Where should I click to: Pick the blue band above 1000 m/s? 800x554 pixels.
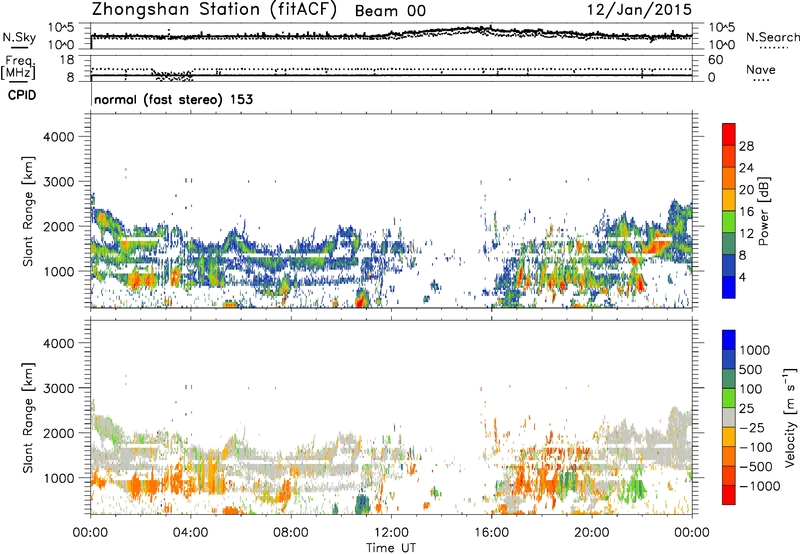pyautogui.click(x=729, y=340)
